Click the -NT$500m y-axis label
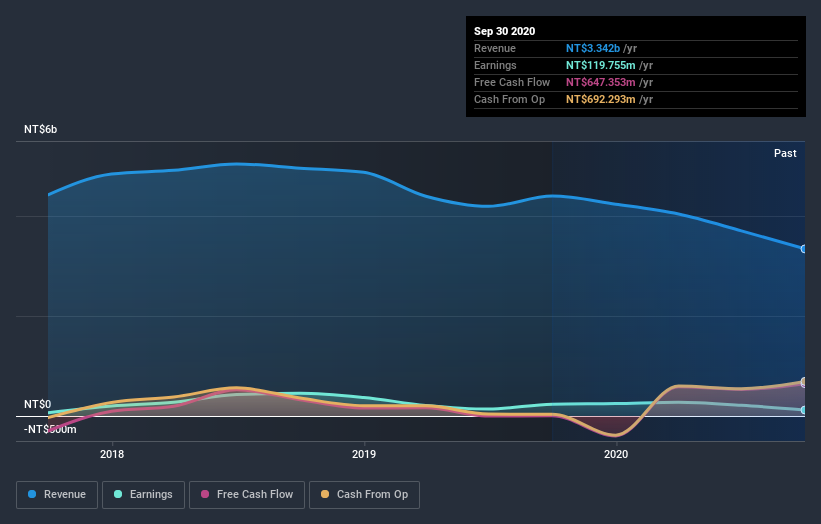This screenshot has height=524, width=821. pos(50,429)
